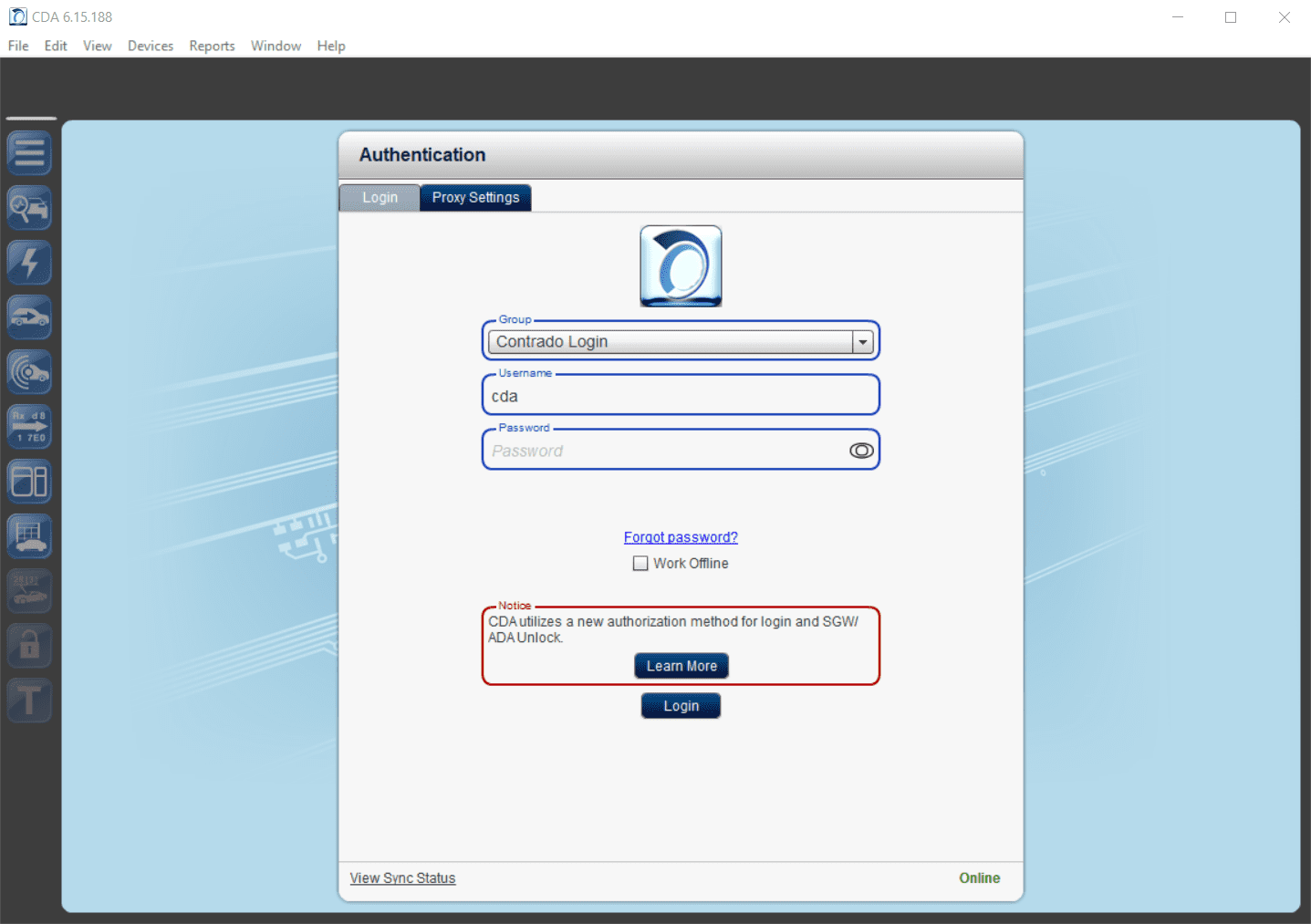The height and width of the screenshot is (924, 1311).
Task: Open the car silhouette sidebar icon
Action: pyautogui.click(x=29, y=317)
